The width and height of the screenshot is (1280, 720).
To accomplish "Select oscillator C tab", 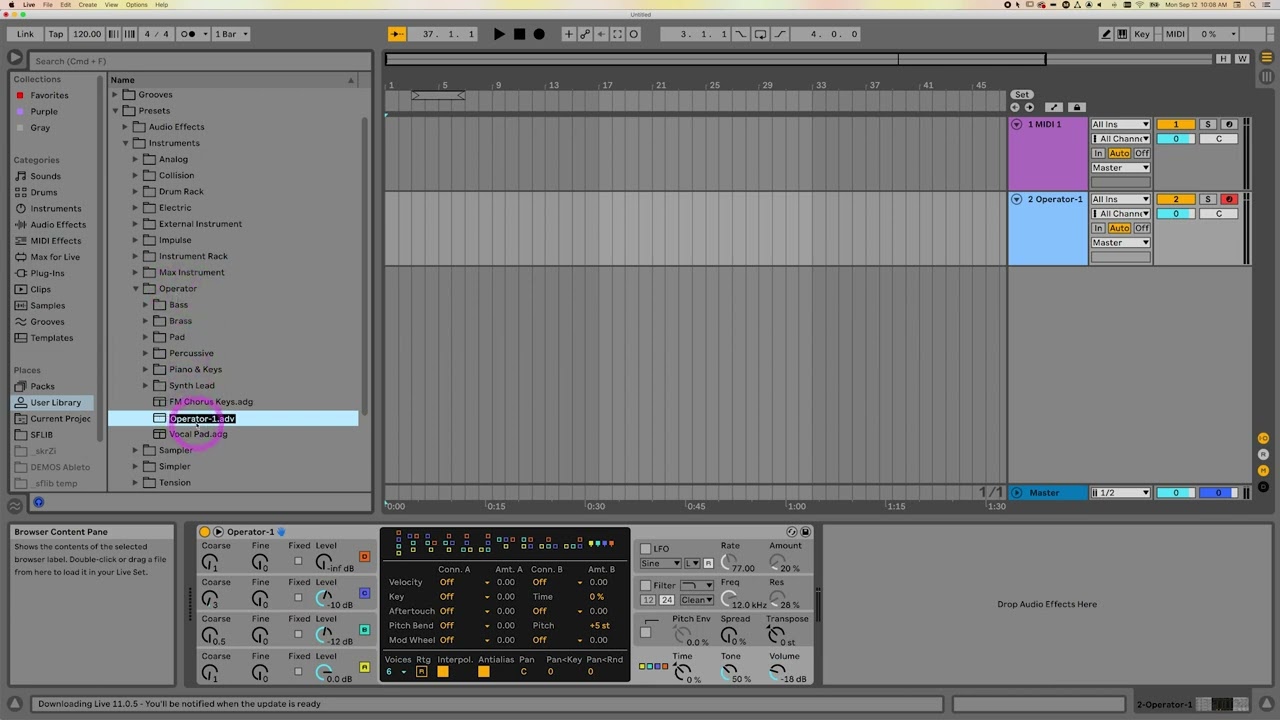I will point(364,593).
